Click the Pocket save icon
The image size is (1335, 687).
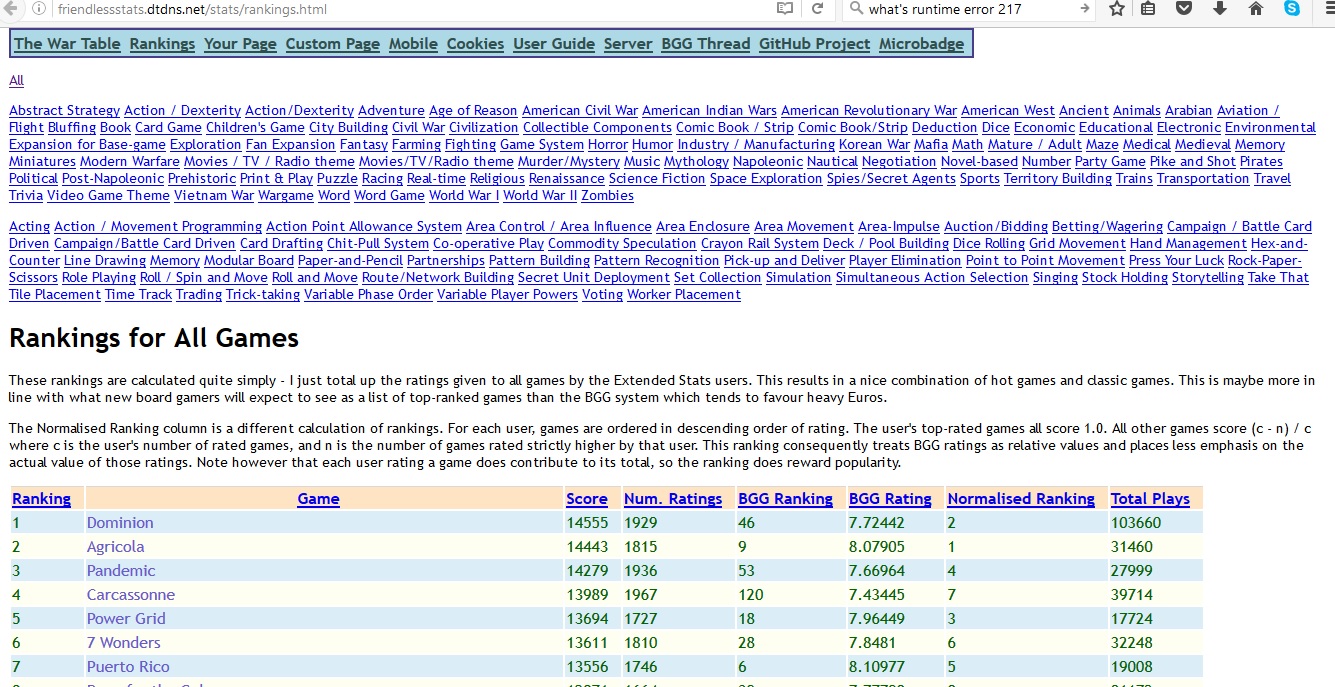1184,9
